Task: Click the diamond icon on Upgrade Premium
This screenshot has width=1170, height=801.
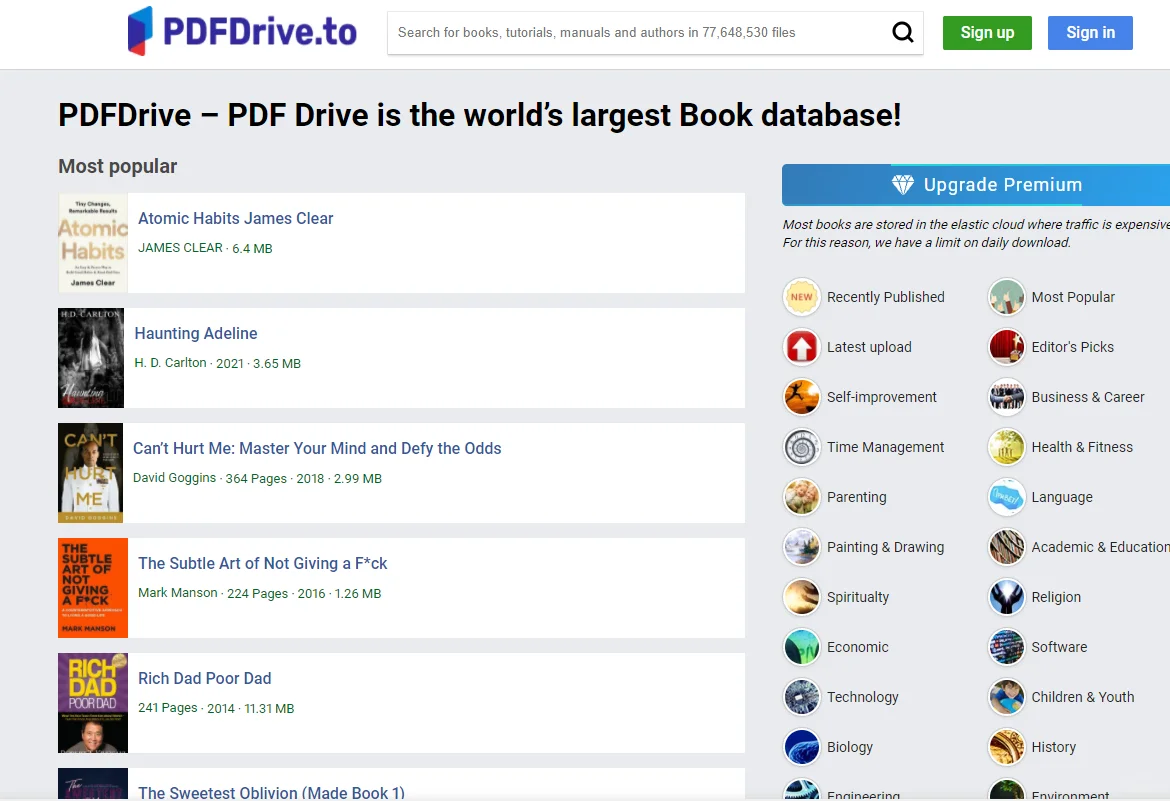Action: point(903,184)
